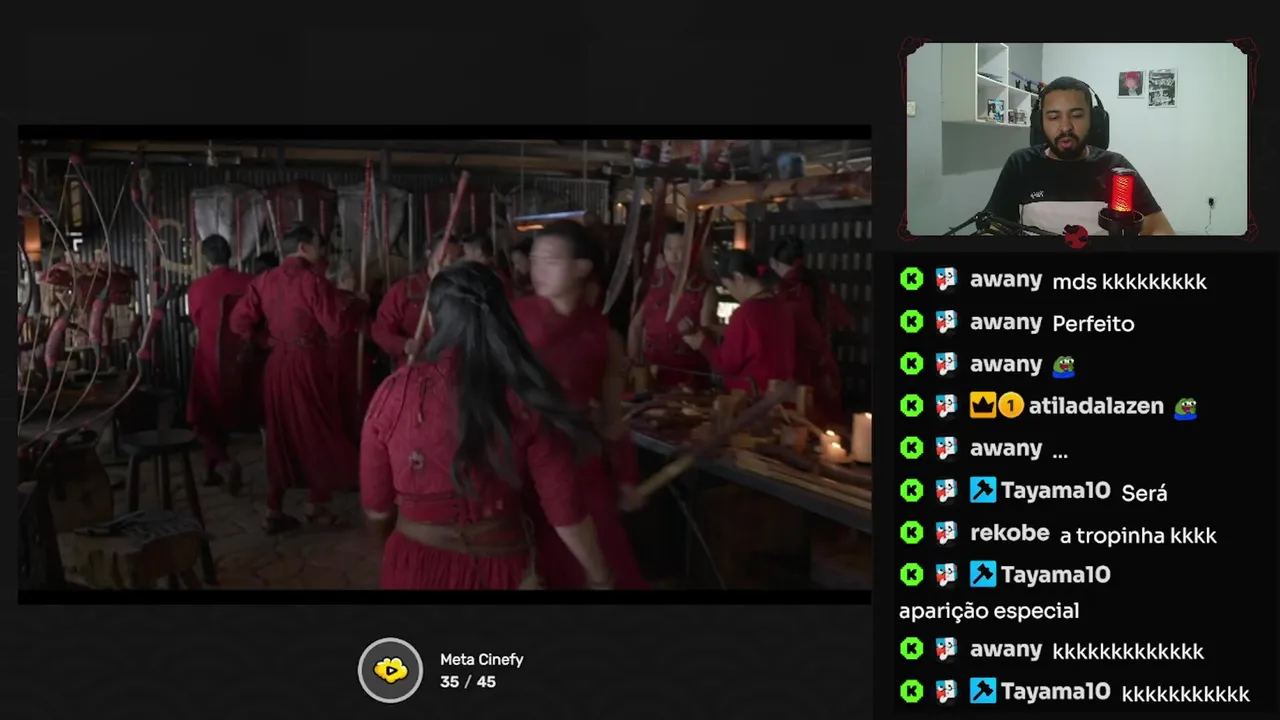
Task: Click the chat message 'Será'
Action: click(x=1144, y=493)
